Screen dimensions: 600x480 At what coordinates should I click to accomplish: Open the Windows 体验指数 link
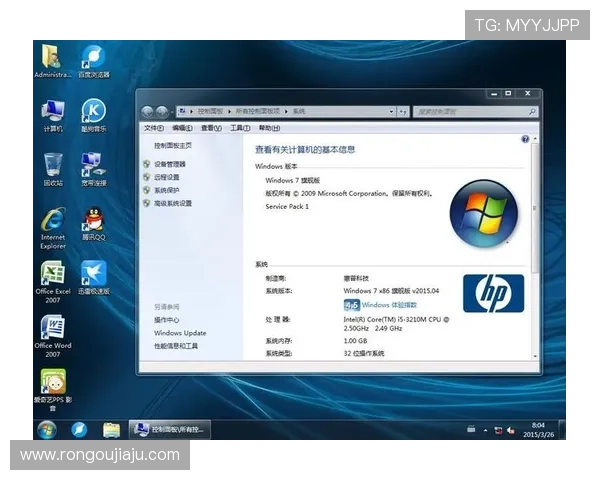click(389, 304)
